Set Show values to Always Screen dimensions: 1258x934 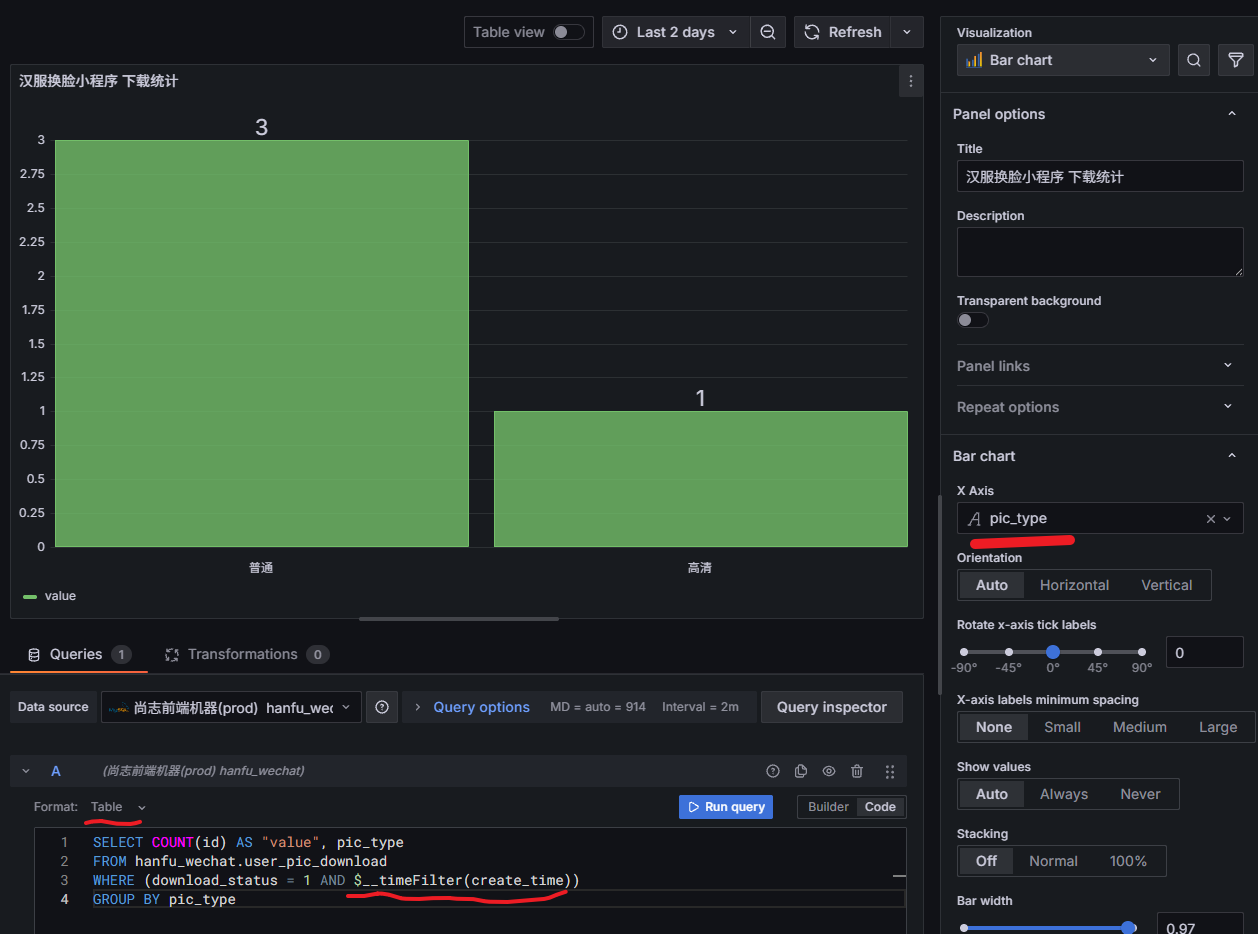[1064, 794]
